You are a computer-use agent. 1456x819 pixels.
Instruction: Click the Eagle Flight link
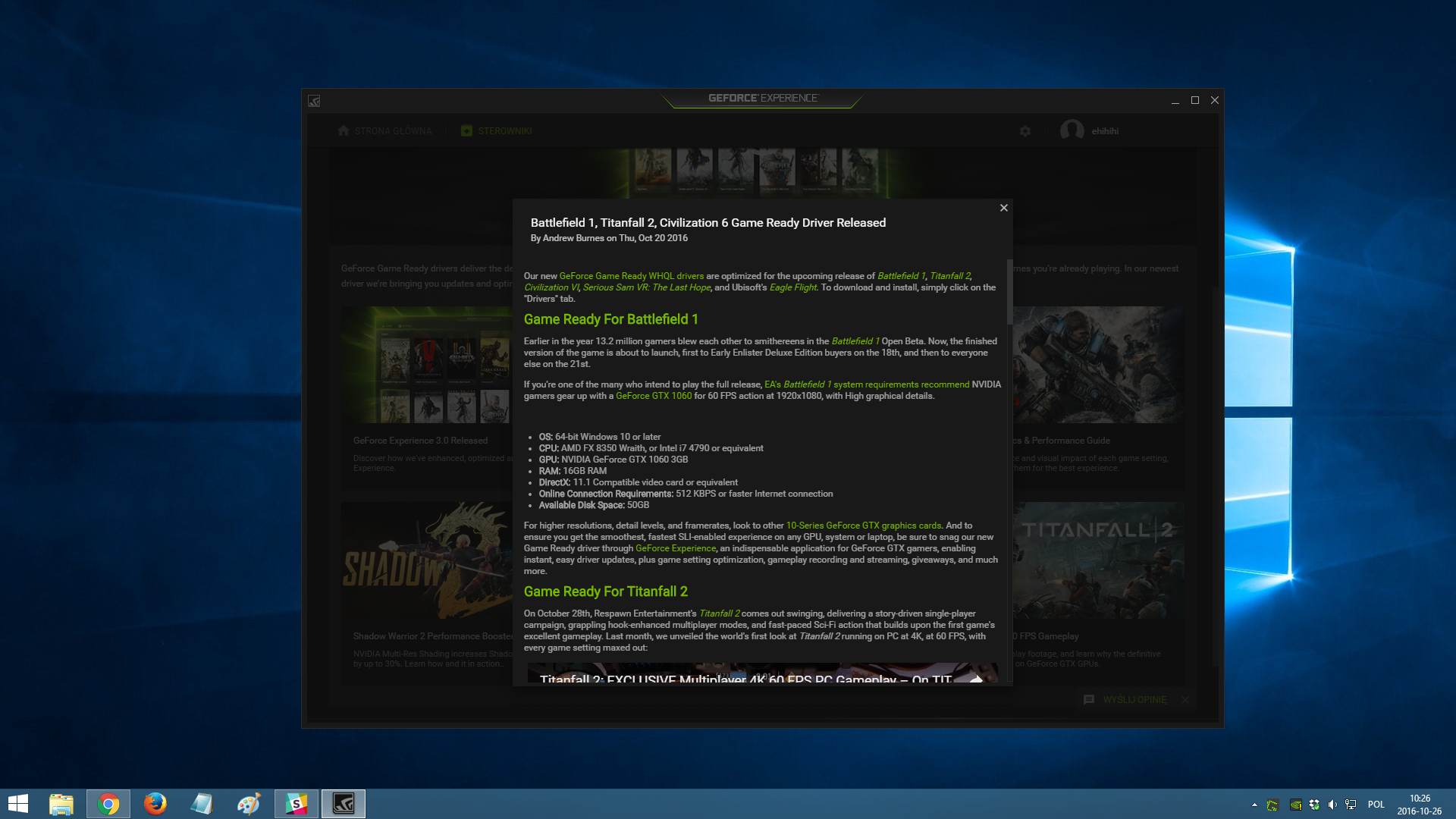point(793,287)
